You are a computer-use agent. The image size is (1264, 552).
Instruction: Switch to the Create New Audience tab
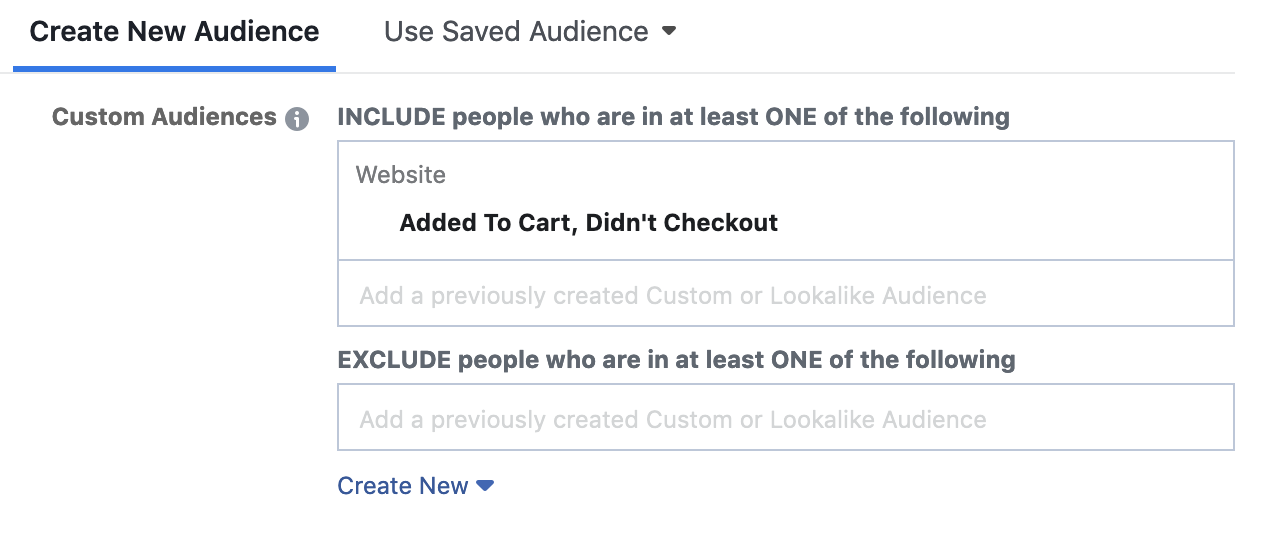click(174, 32)
